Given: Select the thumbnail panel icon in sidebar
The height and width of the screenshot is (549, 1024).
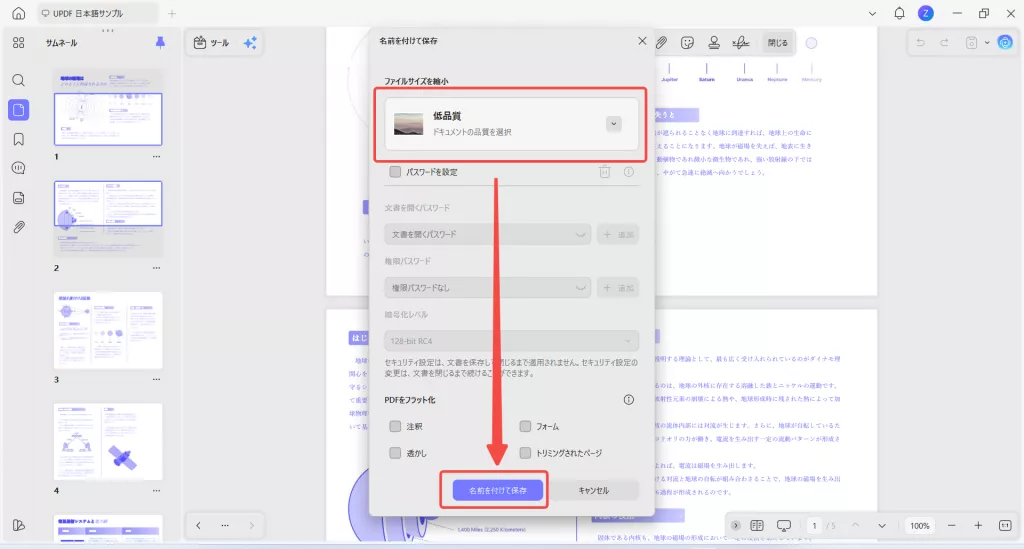Looking at the screenshot, I should click(18, 110).
